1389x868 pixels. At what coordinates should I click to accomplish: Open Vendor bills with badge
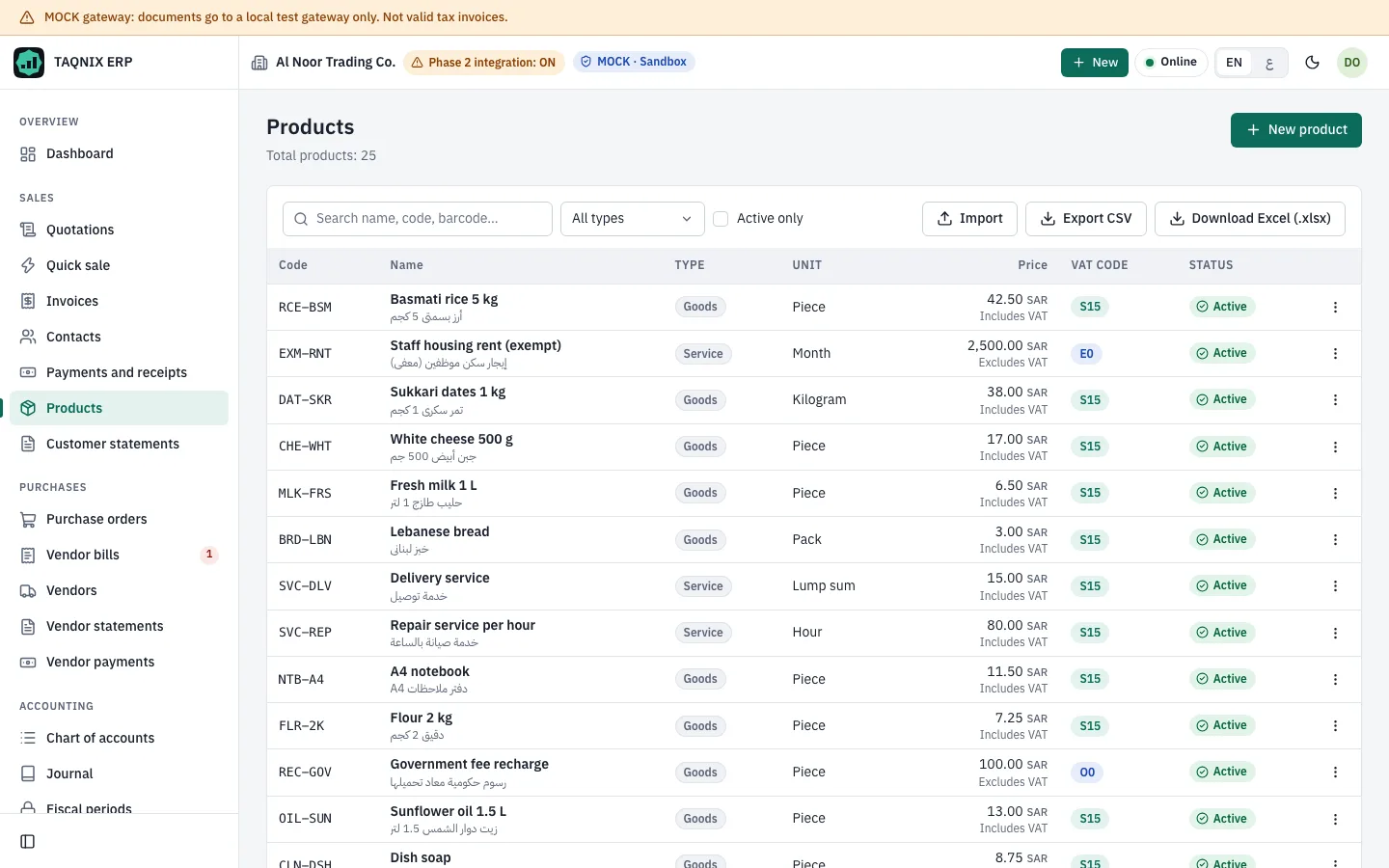coord(119,556)
